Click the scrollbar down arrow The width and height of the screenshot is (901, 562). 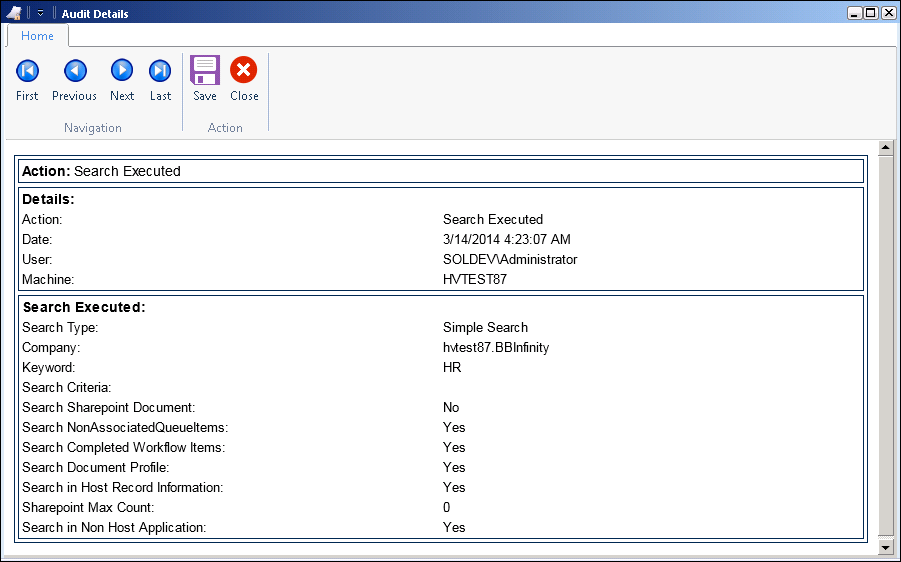(x=885, y=548)
